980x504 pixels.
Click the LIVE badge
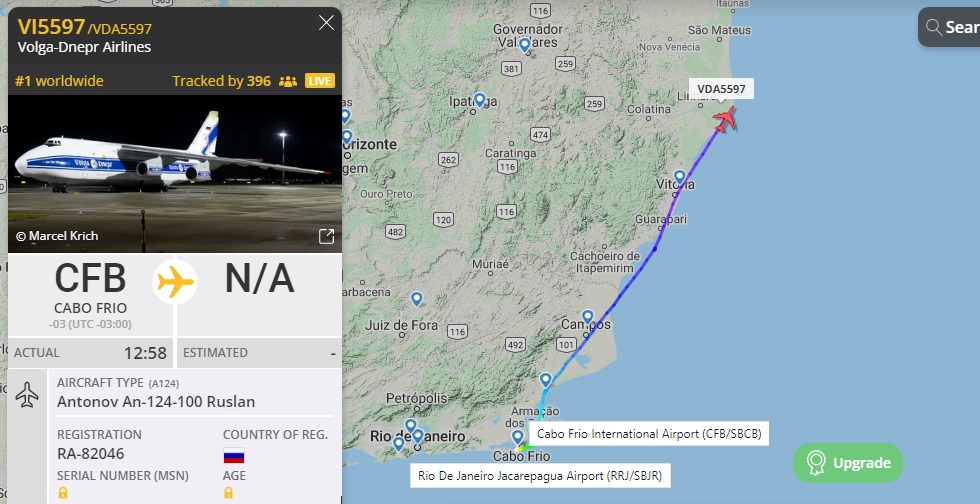319,81
